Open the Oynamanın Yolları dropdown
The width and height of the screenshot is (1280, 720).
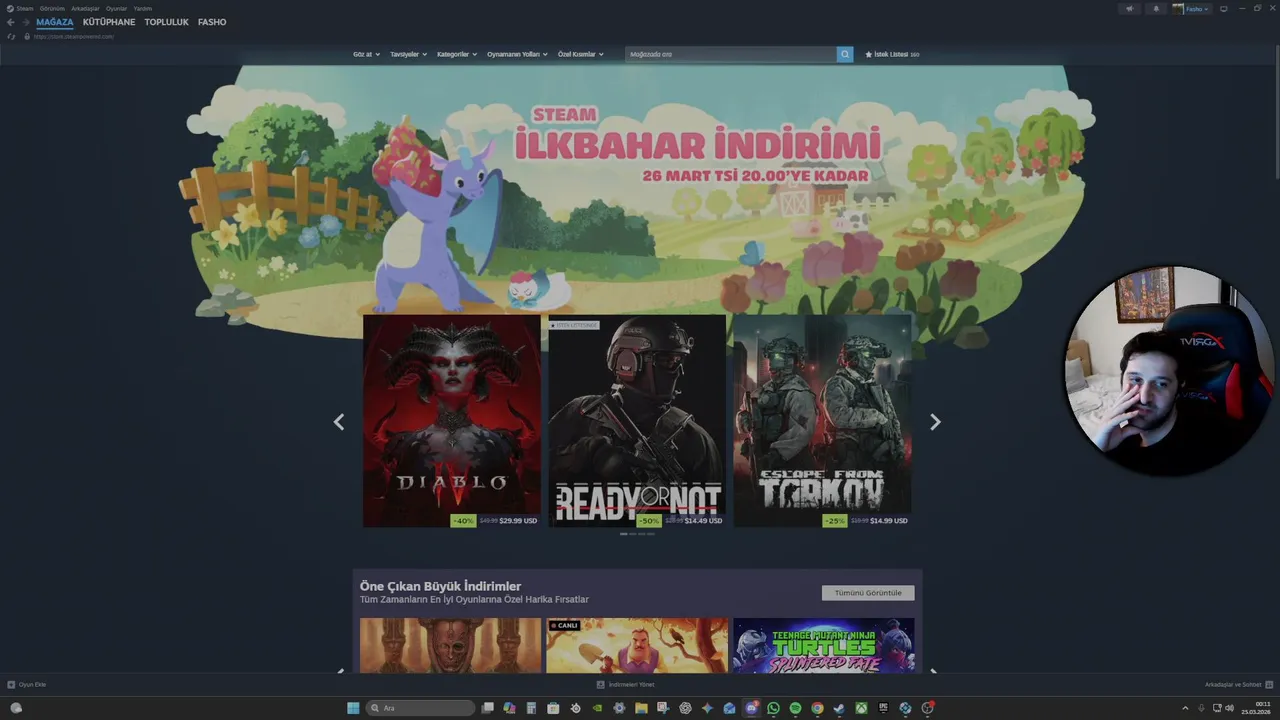(517, 54)
